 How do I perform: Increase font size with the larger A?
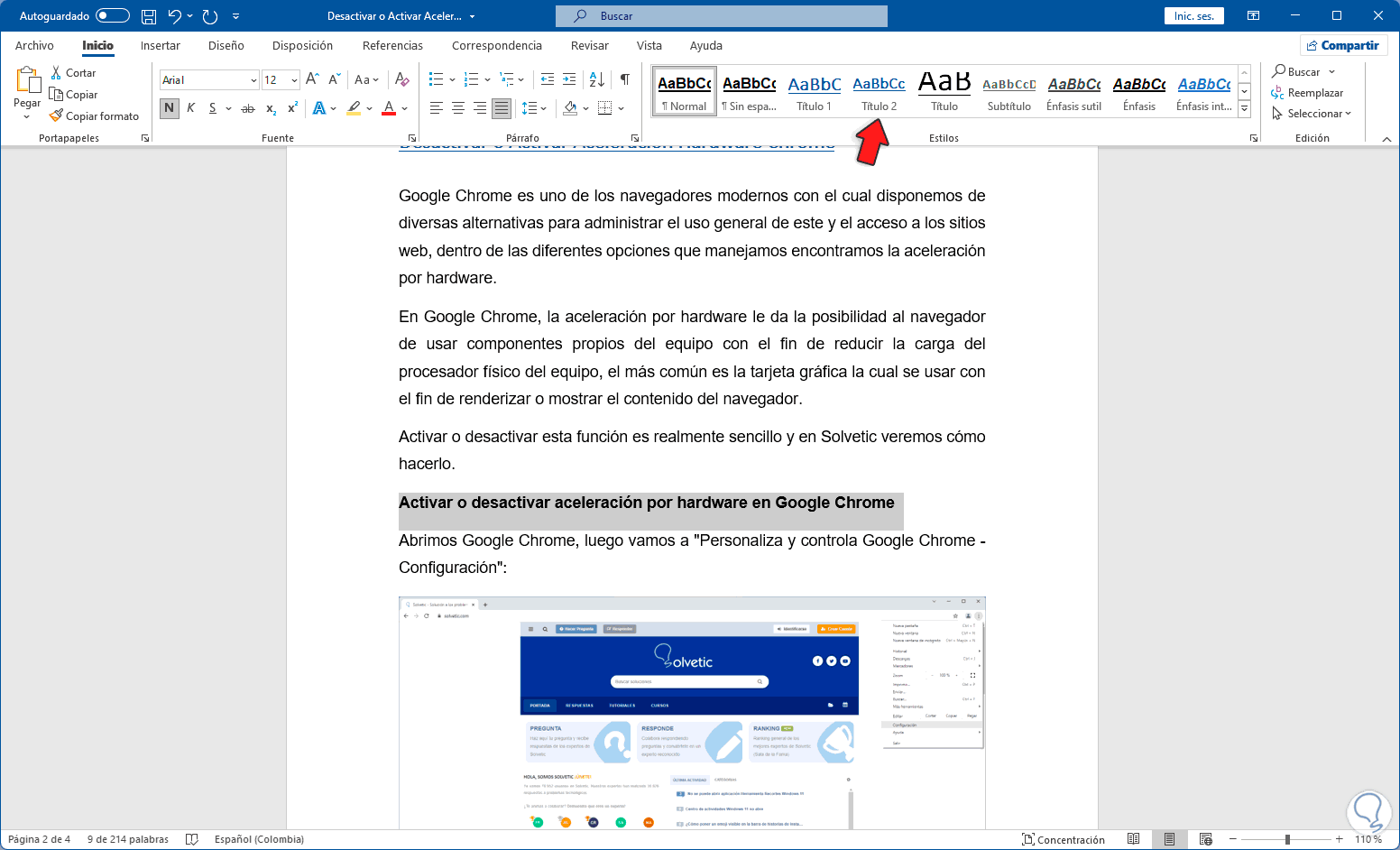pos(312,79)
